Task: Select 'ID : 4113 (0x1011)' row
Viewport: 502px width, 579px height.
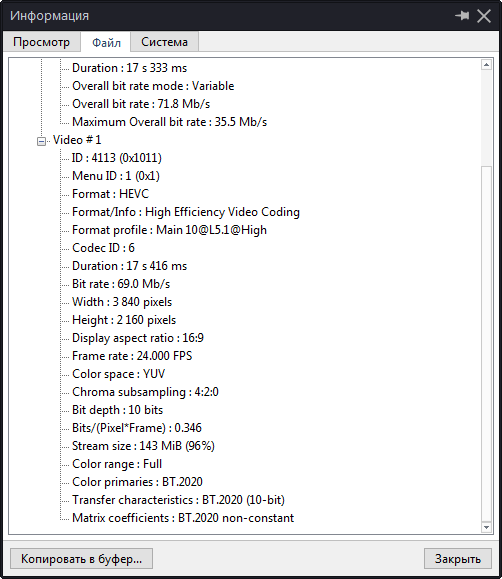Action: 117,158
